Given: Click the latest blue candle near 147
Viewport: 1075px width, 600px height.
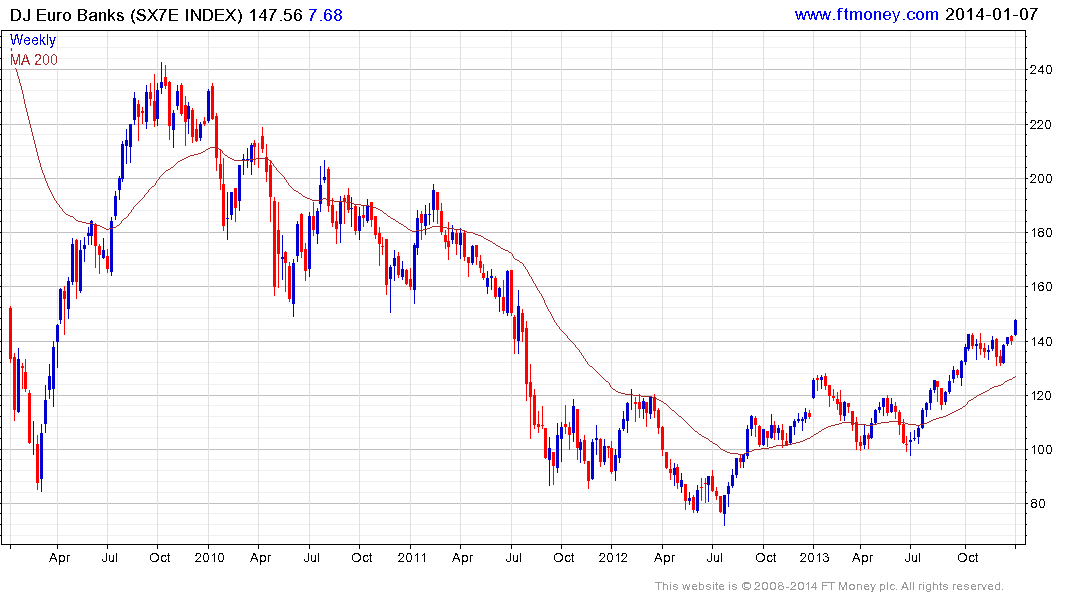Looking at the screenshot, I should tap(1015, 327).
